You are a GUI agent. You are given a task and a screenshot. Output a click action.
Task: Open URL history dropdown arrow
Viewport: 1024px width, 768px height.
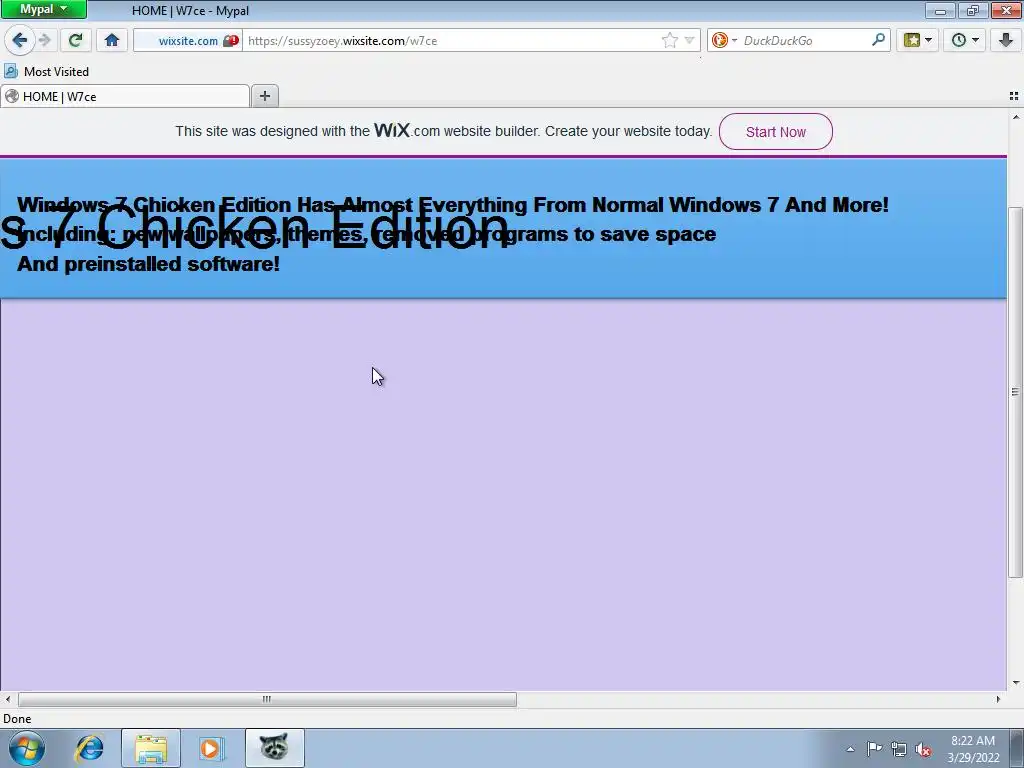click(x=689, y=40)
